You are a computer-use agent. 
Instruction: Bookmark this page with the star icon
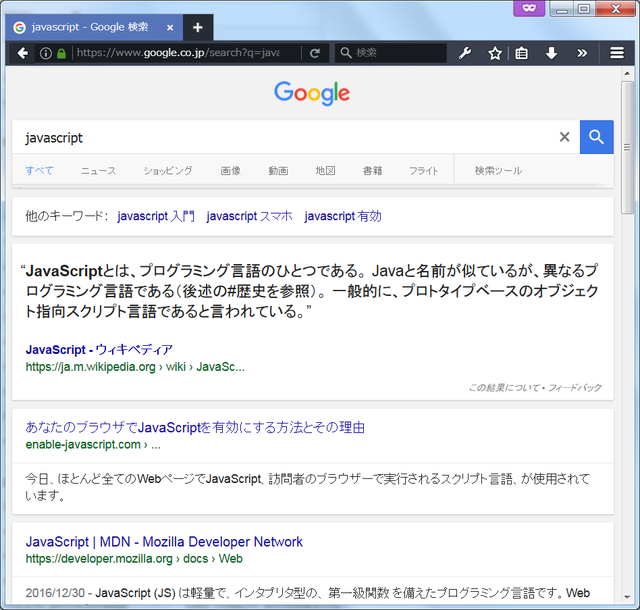pyautogui.click(x=495, y=53)
